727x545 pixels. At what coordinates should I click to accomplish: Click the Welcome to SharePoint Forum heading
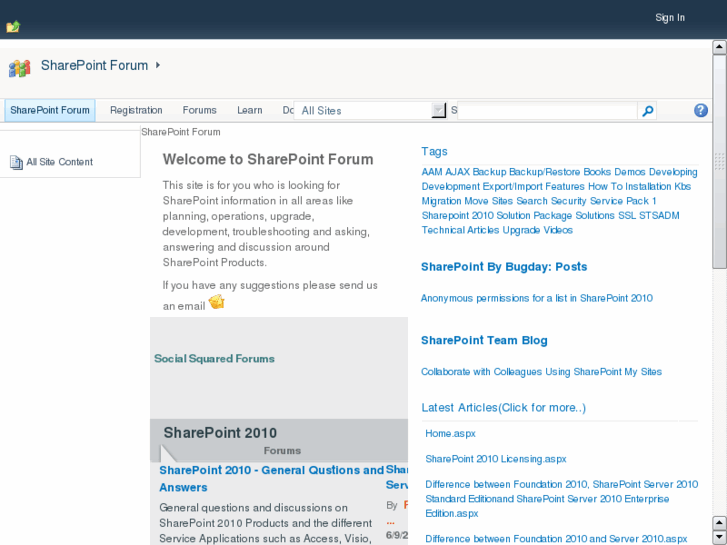[268, 160]
